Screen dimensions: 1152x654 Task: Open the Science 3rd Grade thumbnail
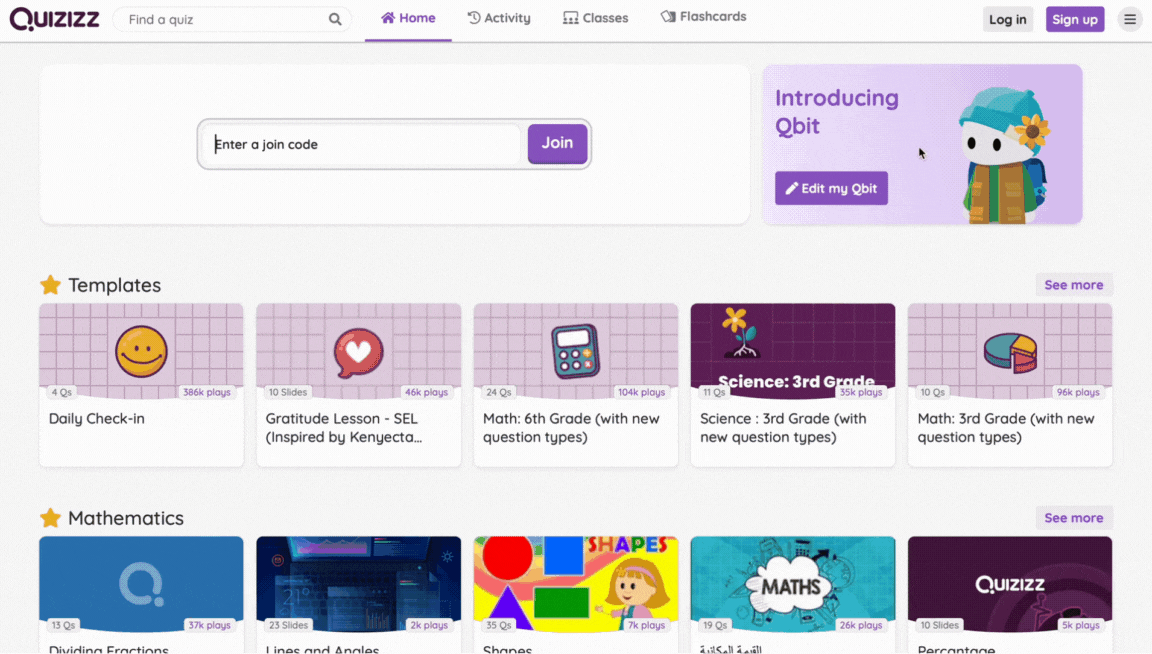(x=793, y=351)
